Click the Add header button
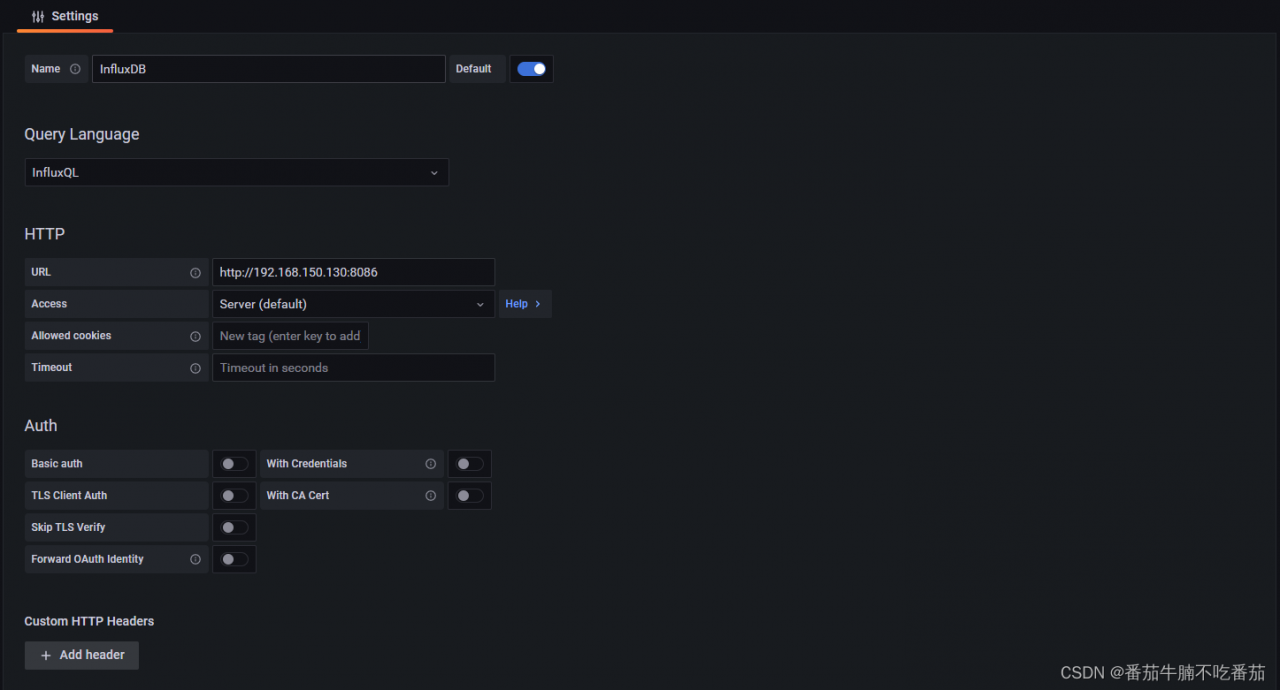1280x690 pixels. [82, 655]
